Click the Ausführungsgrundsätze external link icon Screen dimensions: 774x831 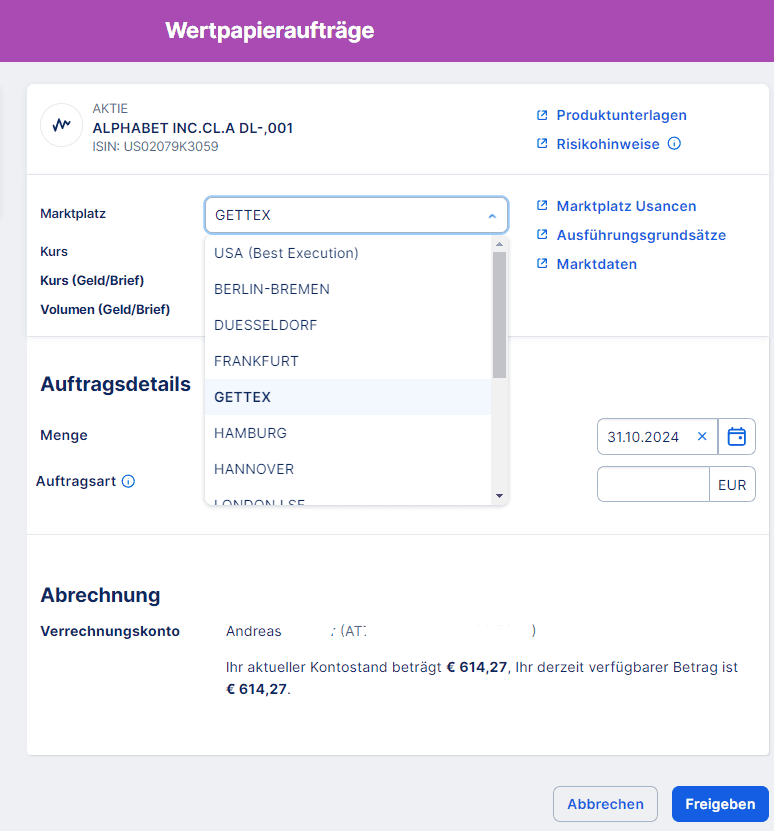click(542, 235)
